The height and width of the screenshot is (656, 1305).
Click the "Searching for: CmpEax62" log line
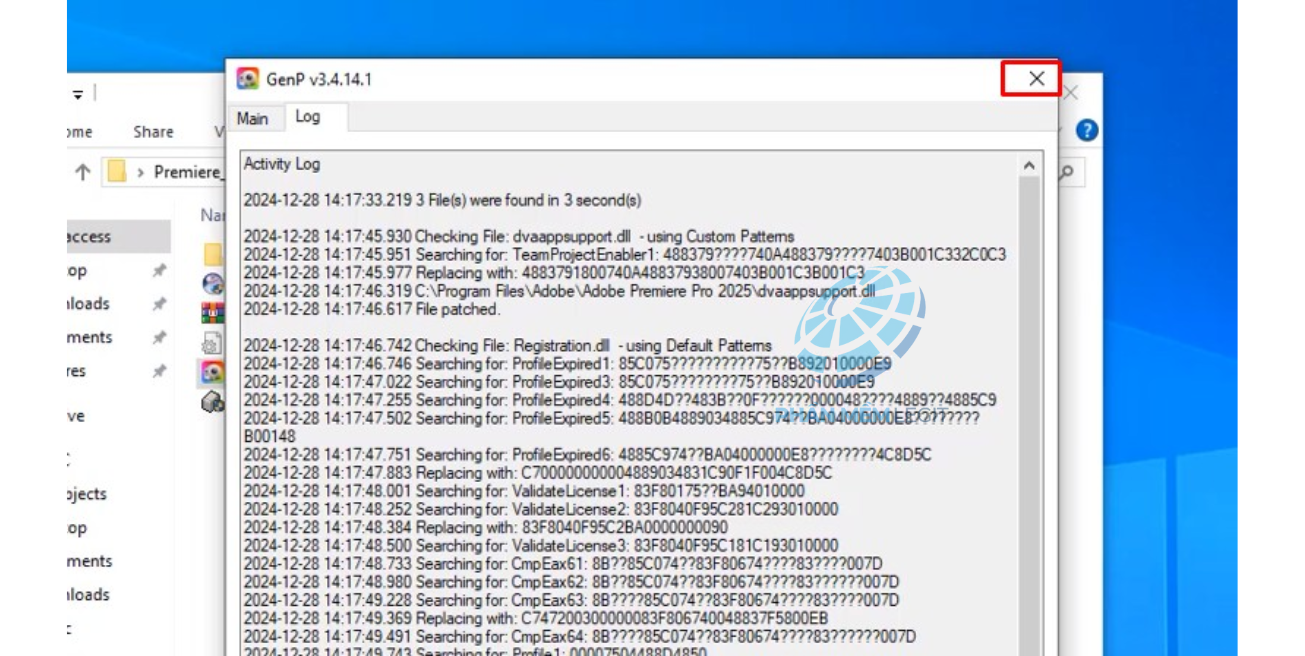(x=571, y=582)
